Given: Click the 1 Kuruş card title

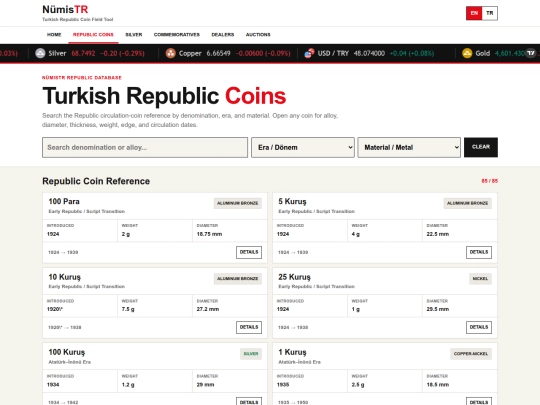Looking at the screenshot, I should pos(292,352).
